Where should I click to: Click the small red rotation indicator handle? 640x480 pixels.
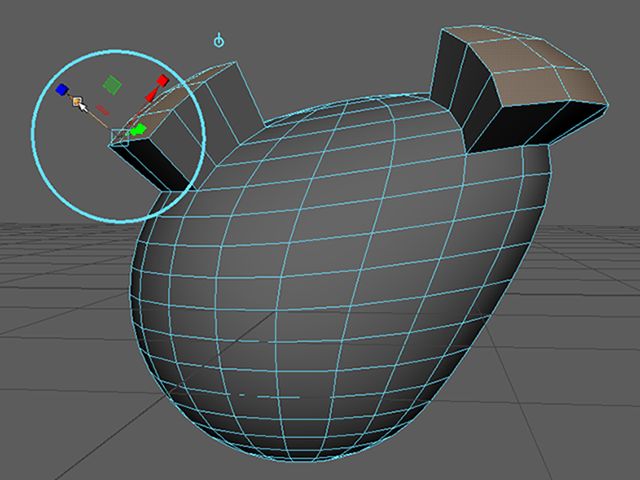click(103, 109)
